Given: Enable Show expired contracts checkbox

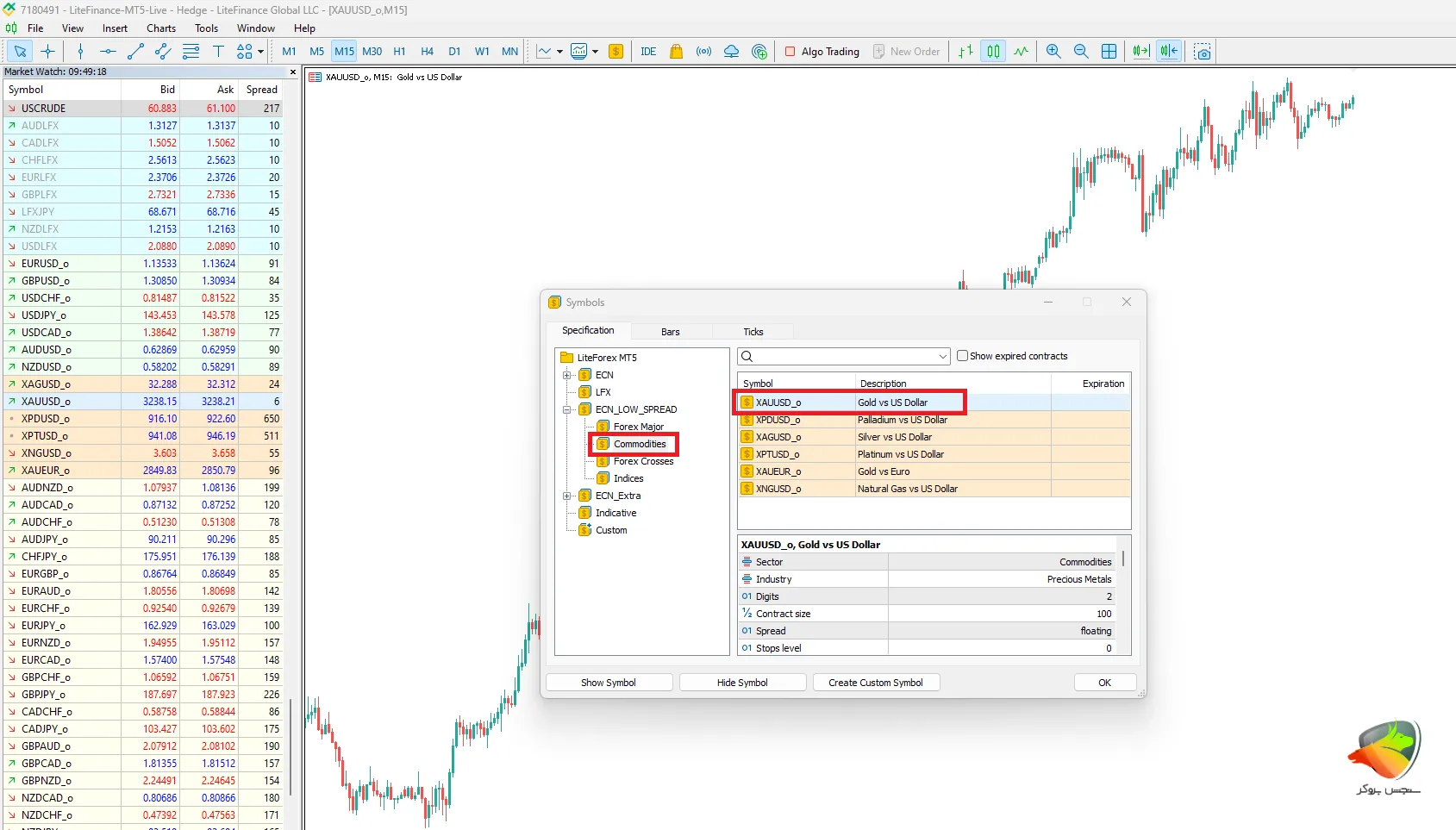Looking at the screenshot, I should 963,356.
